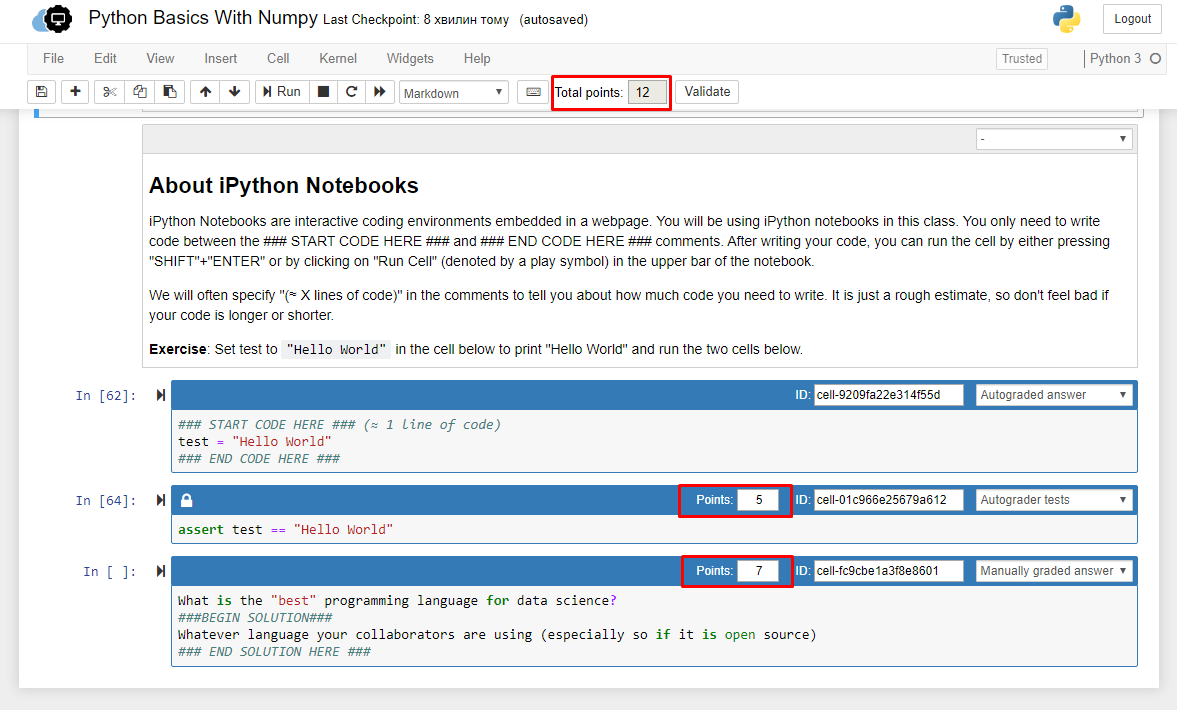
Task: Click the save and checkpoint icon
Action: pyautogui.click(x=42, y=92)
